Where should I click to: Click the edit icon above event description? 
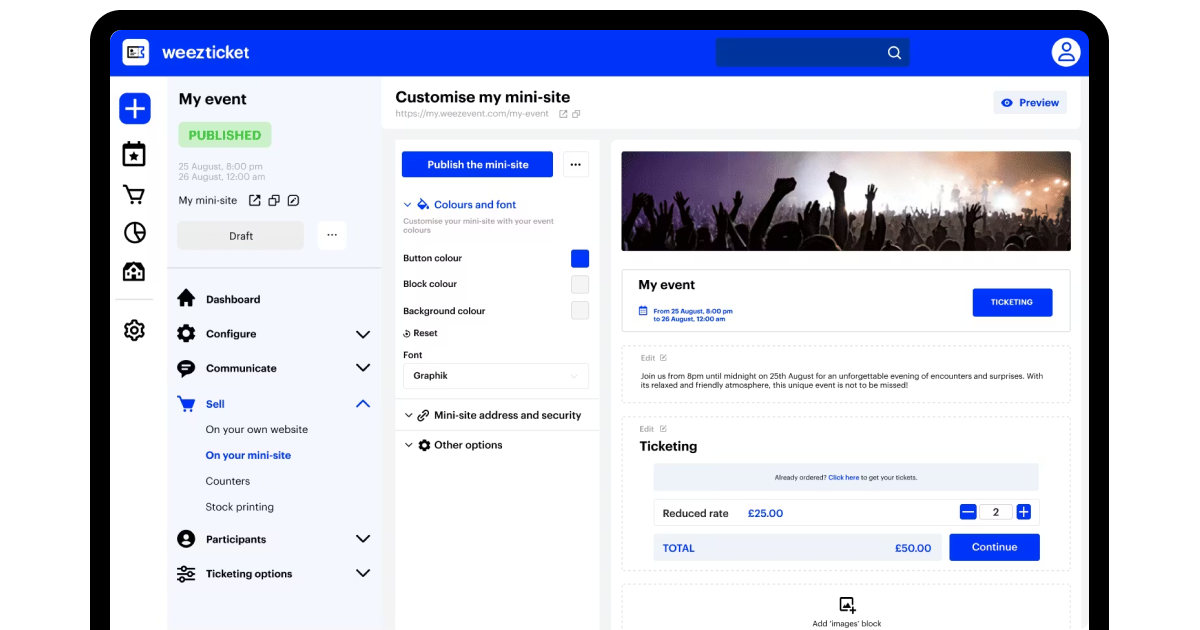663,358
